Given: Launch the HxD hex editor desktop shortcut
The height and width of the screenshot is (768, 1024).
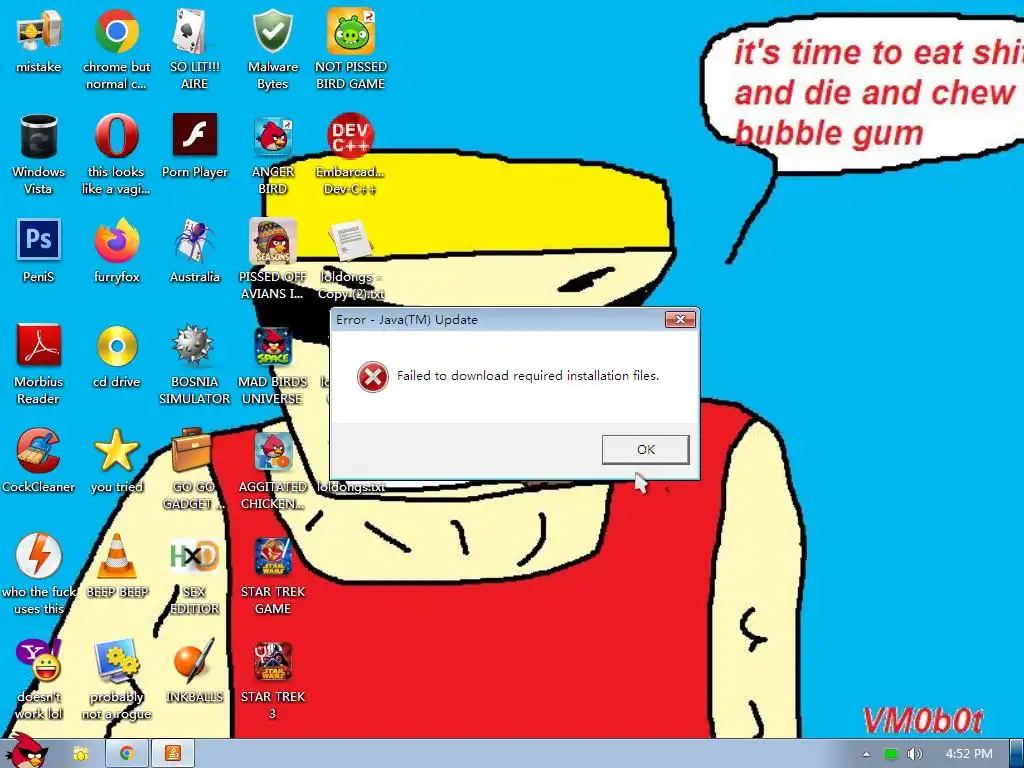Looking at the screenshot, I should tap(194, 574).
